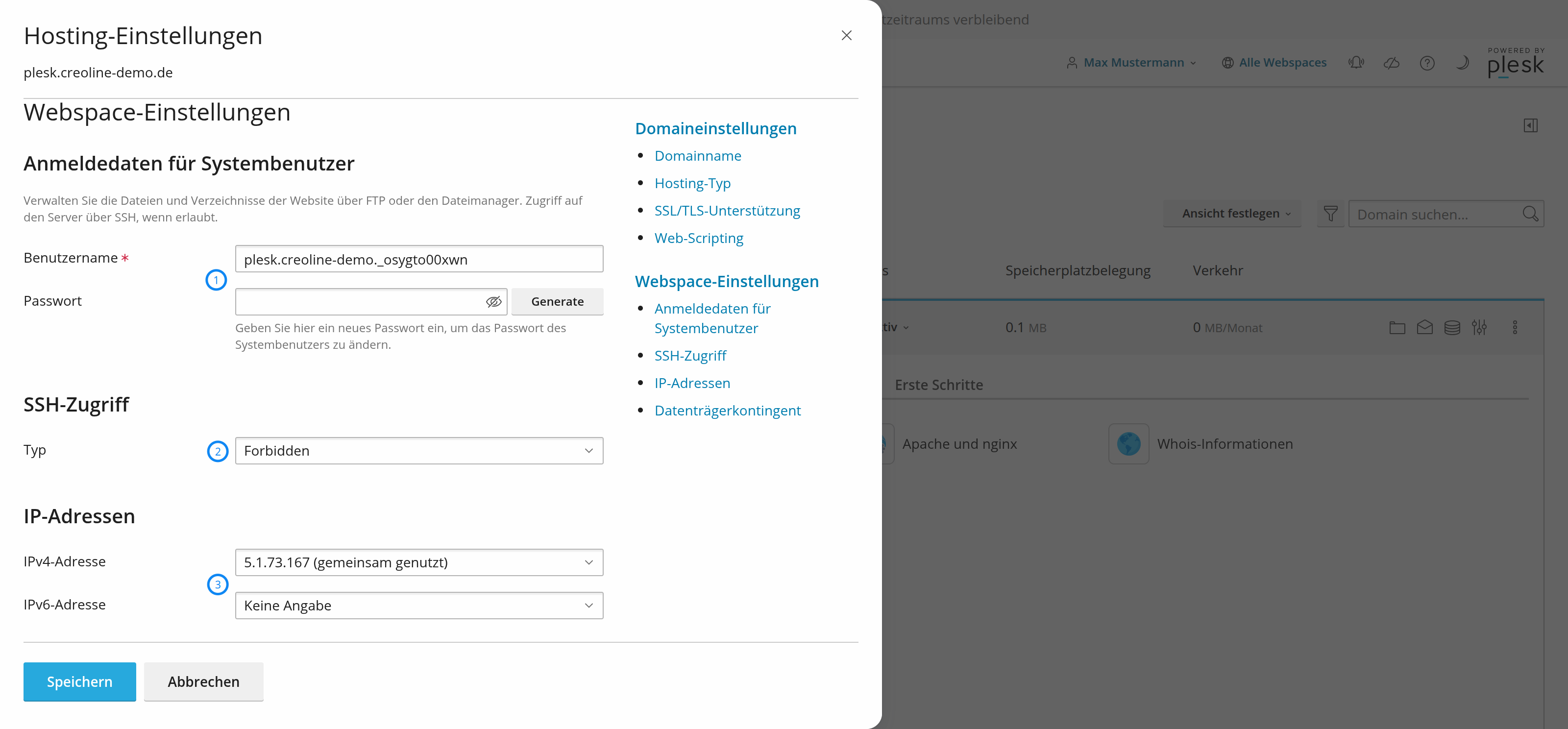Click the globe icon beside Alle Webspaces
1568x729 pixels.
click(x=1228, y=63)
